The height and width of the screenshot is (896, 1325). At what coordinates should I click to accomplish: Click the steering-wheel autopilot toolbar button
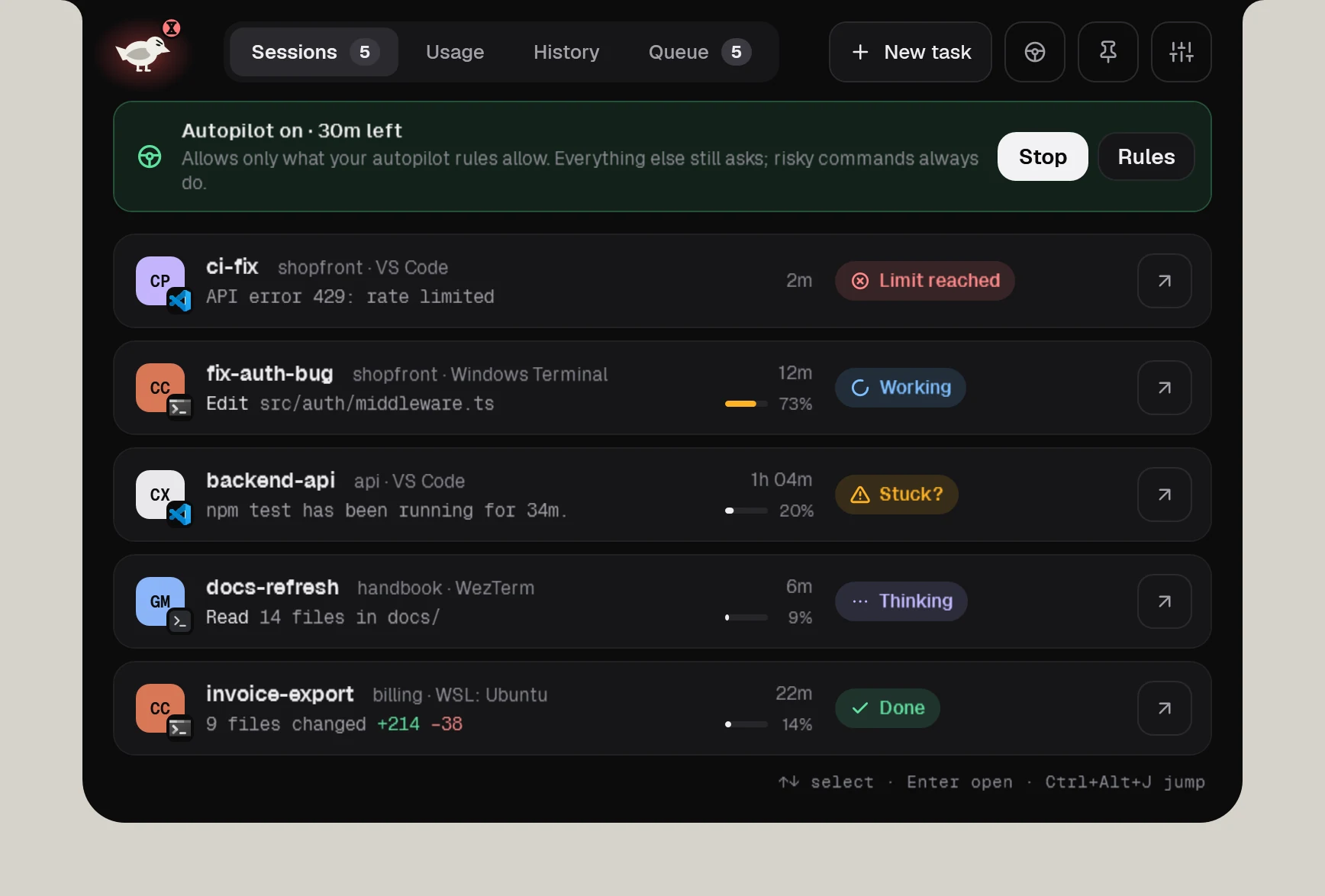[x=1034, y=52]
